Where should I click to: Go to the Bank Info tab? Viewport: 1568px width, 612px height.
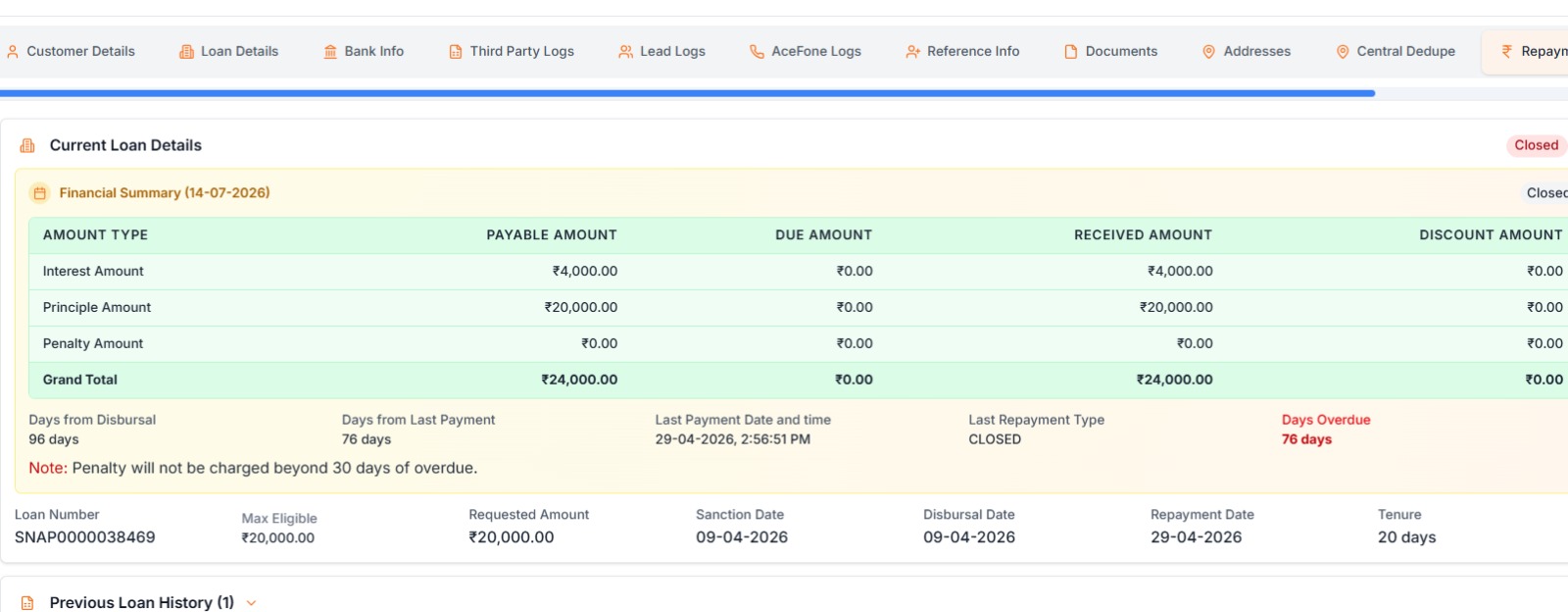(x=364, y=52)
